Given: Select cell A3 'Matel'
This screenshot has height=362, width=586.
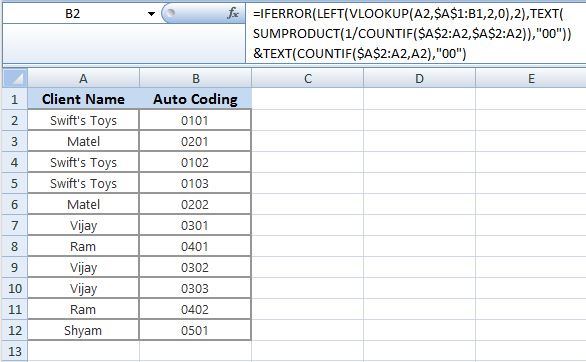Looking at the screenshot, I should [83, 141].
